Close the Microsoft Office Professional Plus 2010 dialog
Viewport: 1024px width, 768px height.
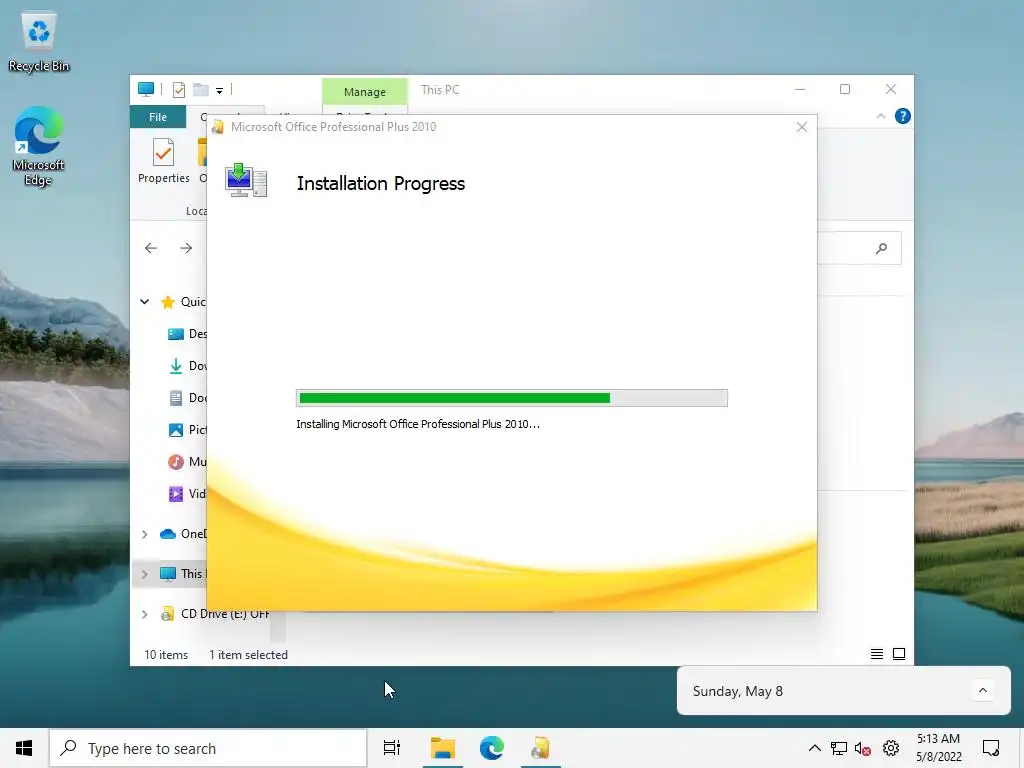(x=801, y=127)
